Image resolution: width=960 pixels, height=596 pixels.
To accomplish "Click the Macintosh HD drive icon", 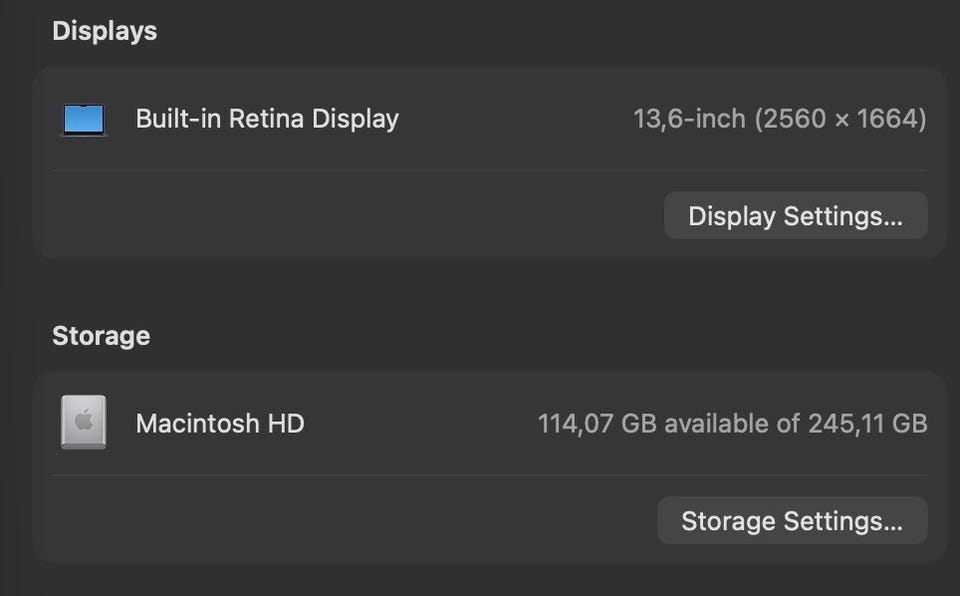I will click(83, 422).
